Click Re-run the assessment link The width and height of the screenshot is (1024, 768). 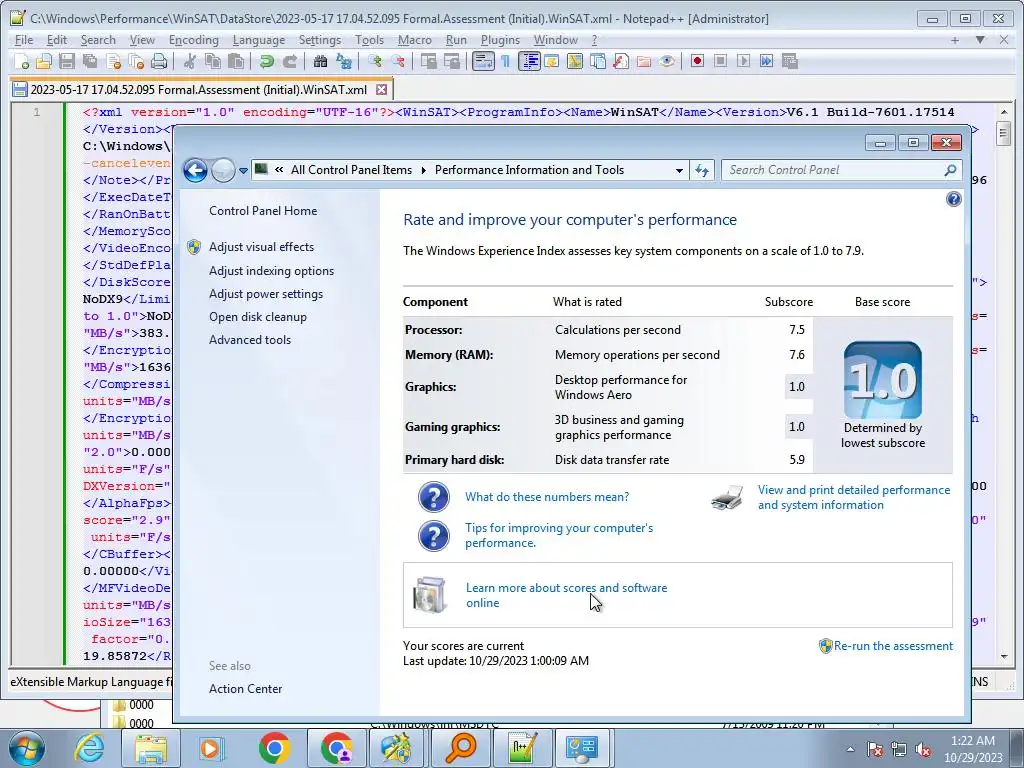click(x=893, y=646)
